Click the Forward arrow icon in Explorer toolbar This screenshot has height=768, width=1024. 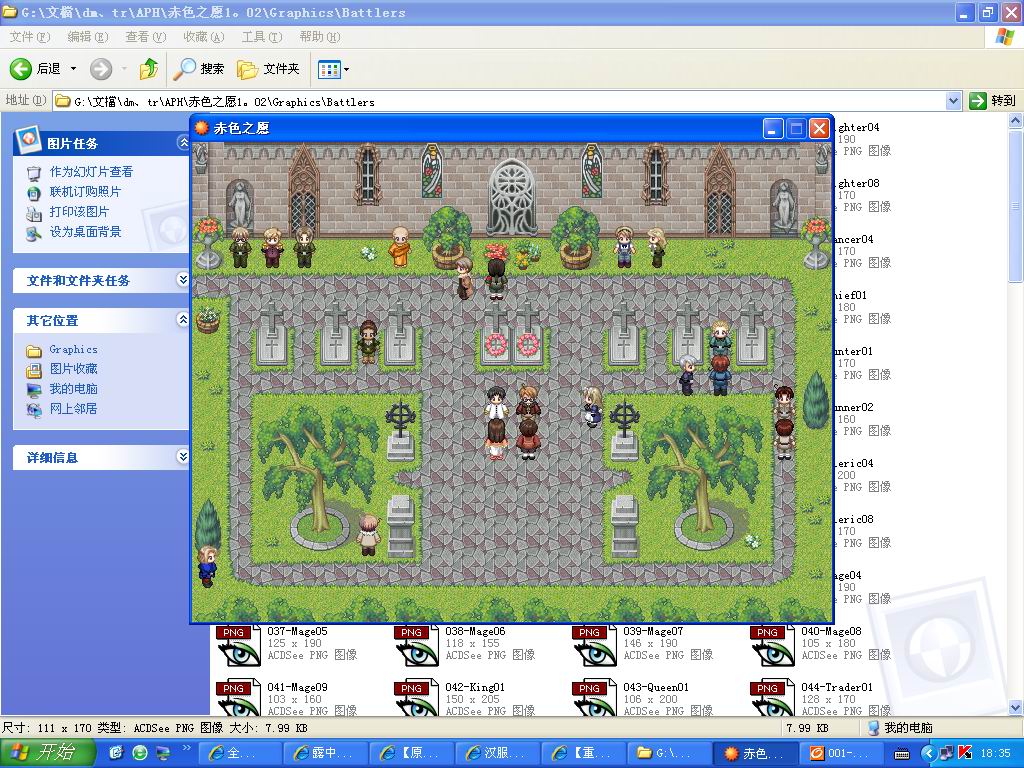tap(101, 69)
